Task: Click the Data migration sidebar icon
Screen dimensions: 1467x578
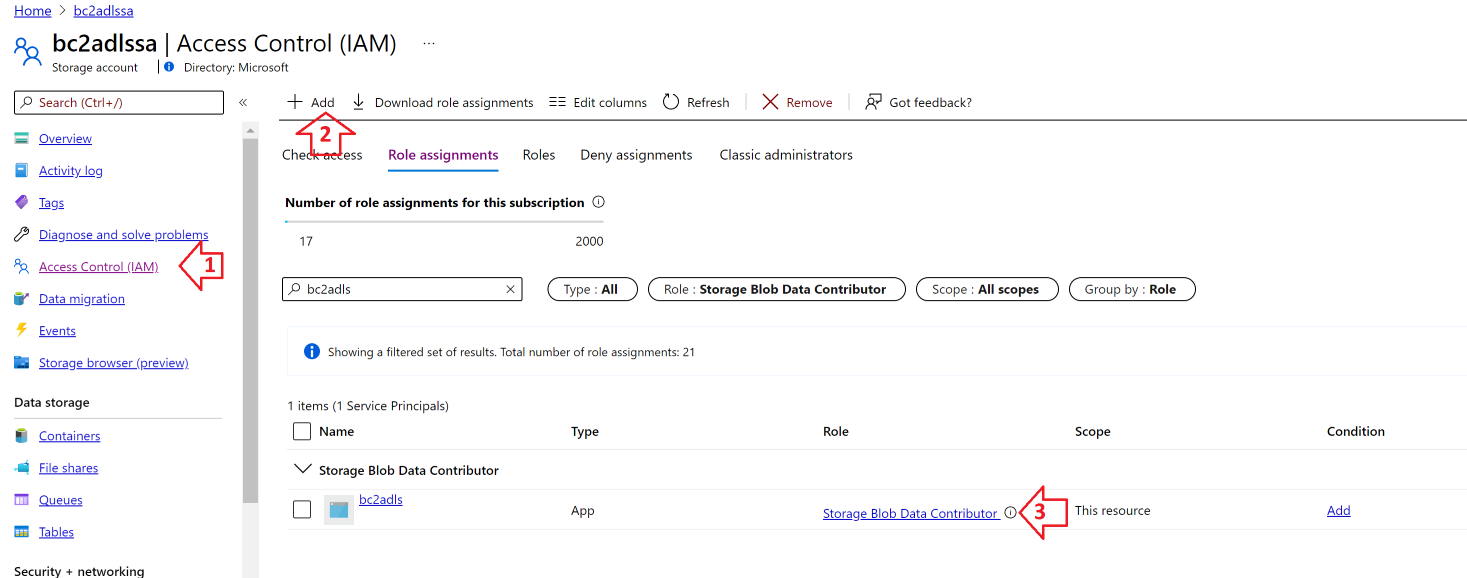Action: tap(22, 299)
